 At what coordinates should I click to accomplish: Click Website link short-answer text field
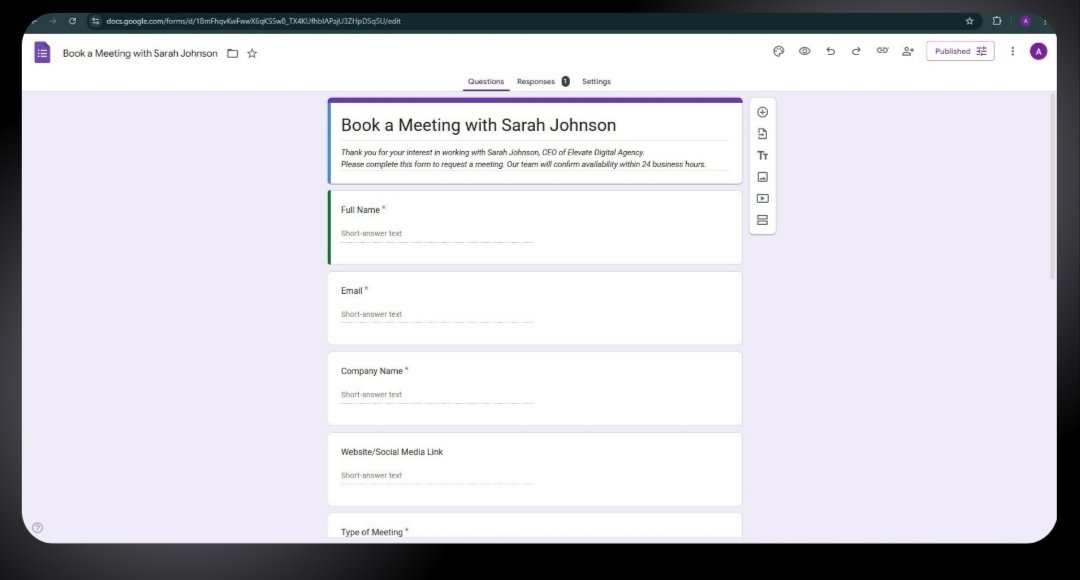(x=437, y=475)
